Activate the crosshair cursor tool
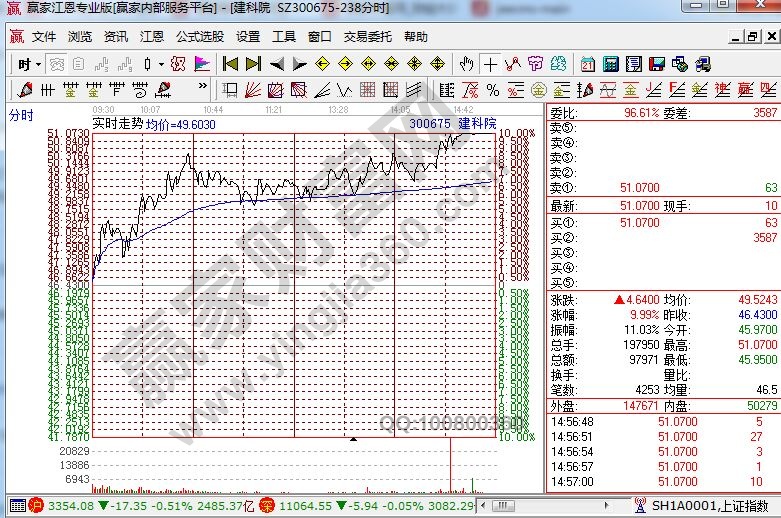781x518 pixels. (x=491, y=64)
